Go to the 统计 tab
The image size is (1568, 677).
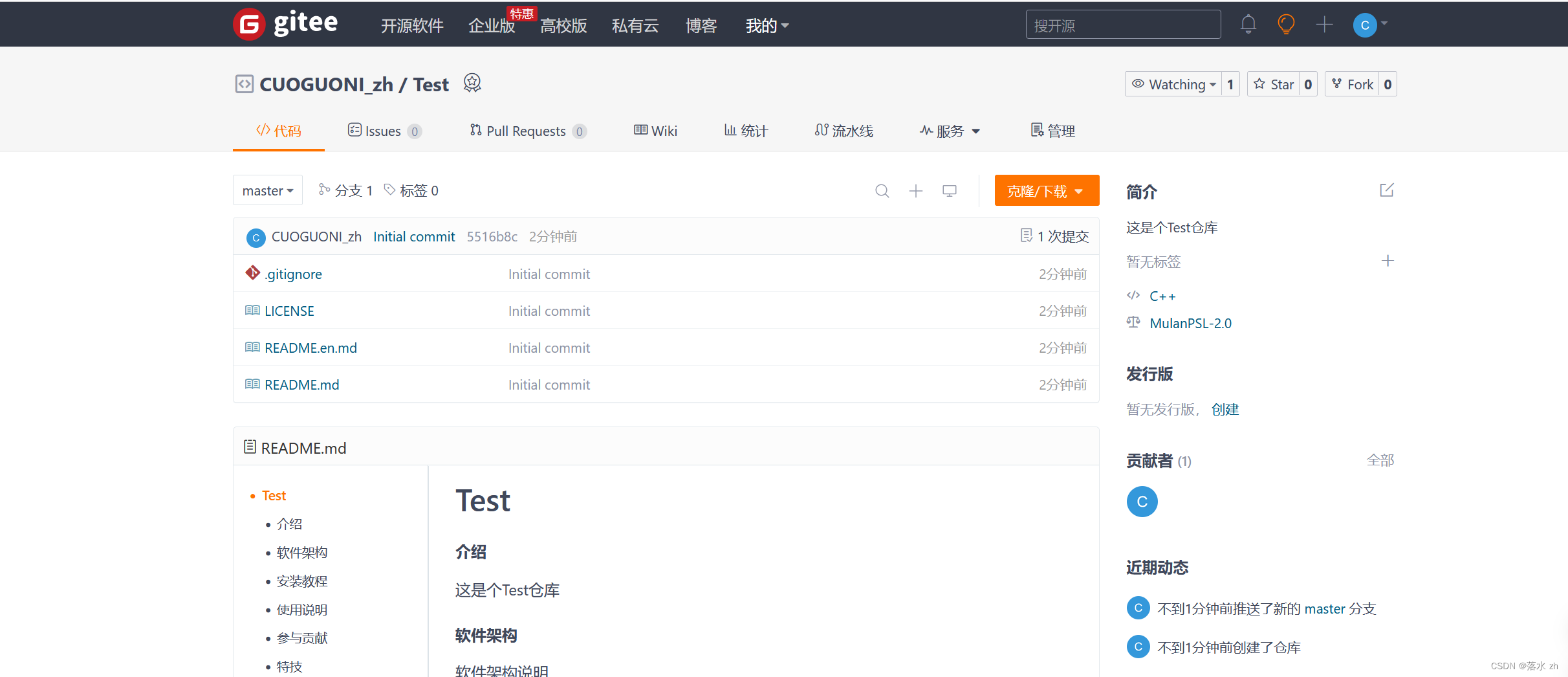coord(746,131)
